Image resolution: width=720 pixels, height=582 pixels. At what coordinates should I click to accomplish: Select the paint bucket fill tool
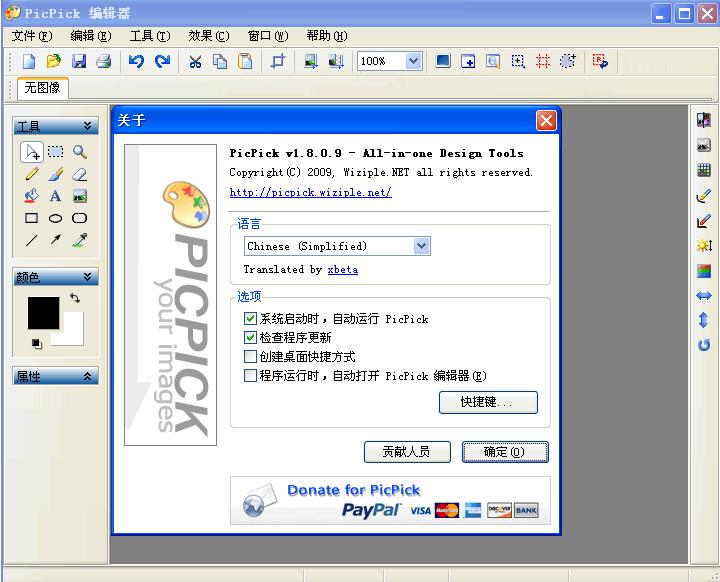coord(32,196)
